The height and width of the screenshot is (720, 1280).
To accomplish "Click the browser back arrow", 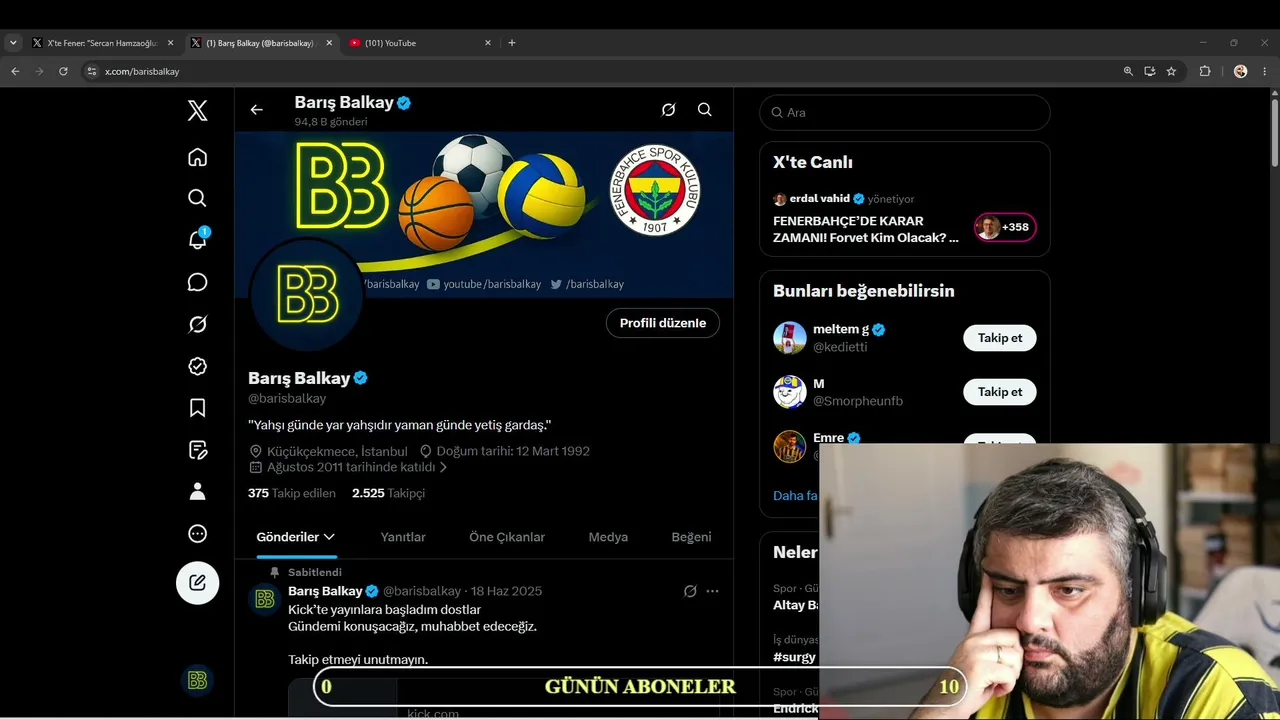I will click(x=15, y=71).
